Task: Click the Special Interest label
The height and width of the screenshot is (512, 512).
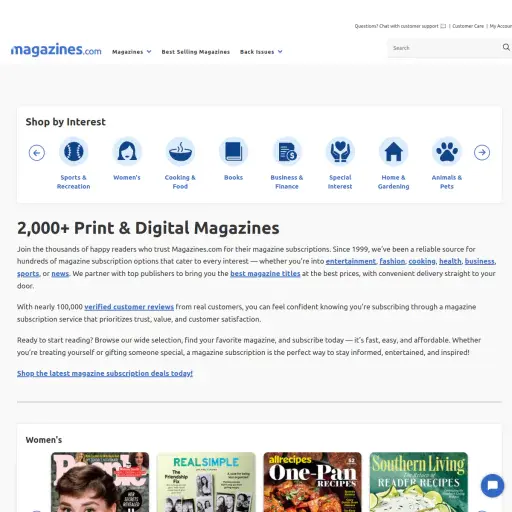Action: [340, 182]
